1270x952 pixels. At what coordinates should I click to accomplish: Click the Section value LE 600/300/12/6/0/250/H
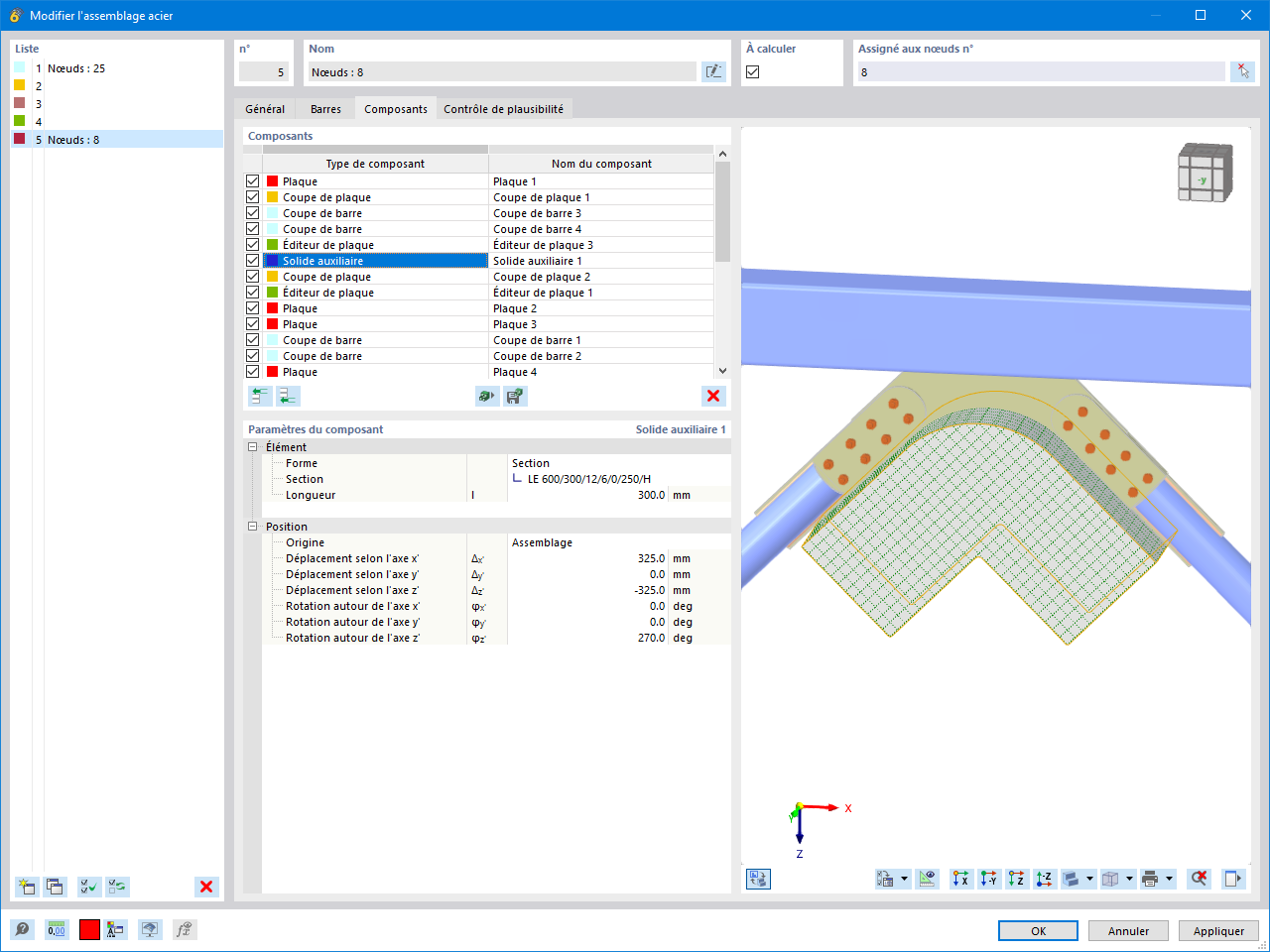pos(589,479)
